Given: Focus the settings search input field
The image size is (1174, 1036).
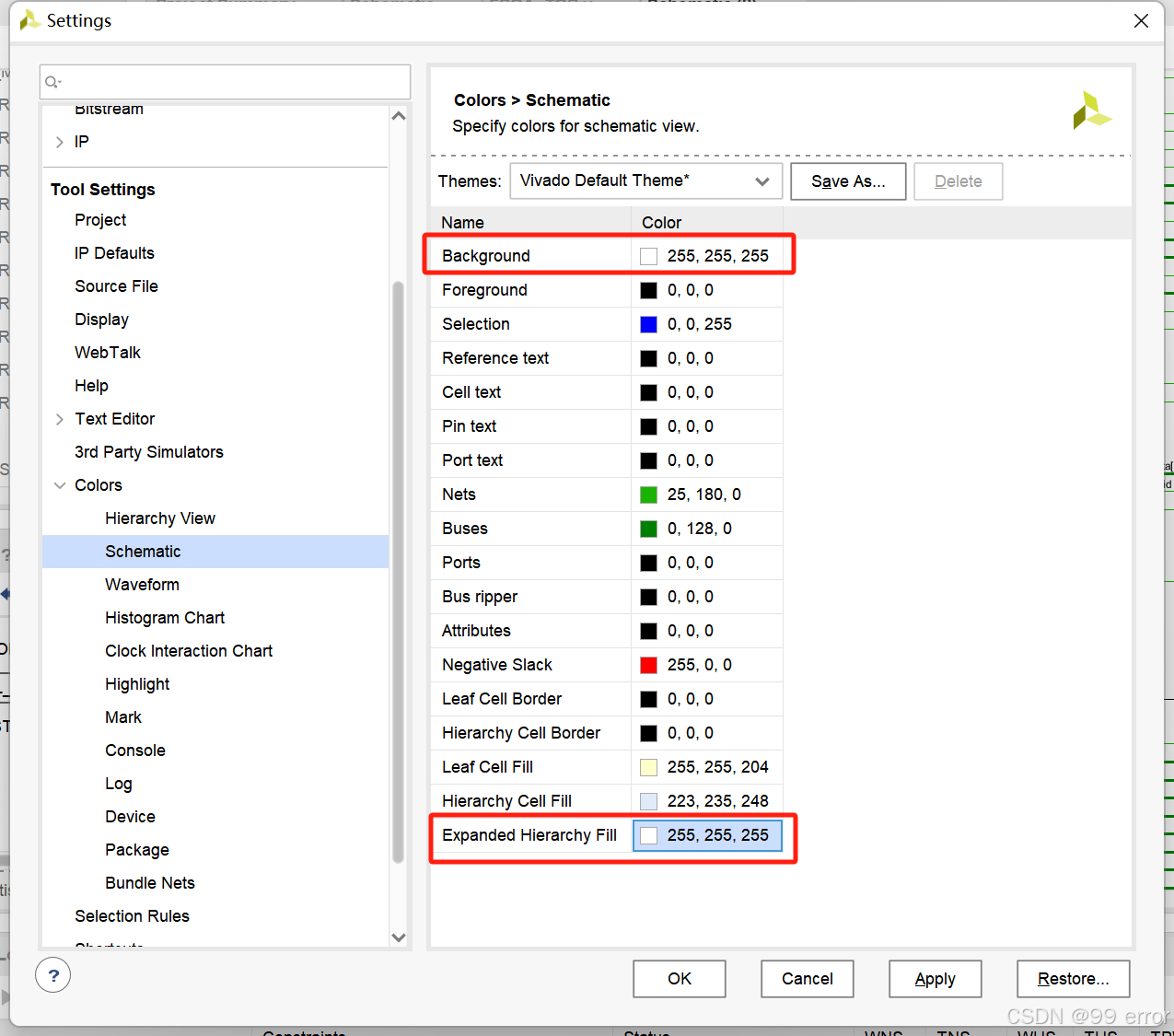Looking at the screenshot, I should (226, 82).
